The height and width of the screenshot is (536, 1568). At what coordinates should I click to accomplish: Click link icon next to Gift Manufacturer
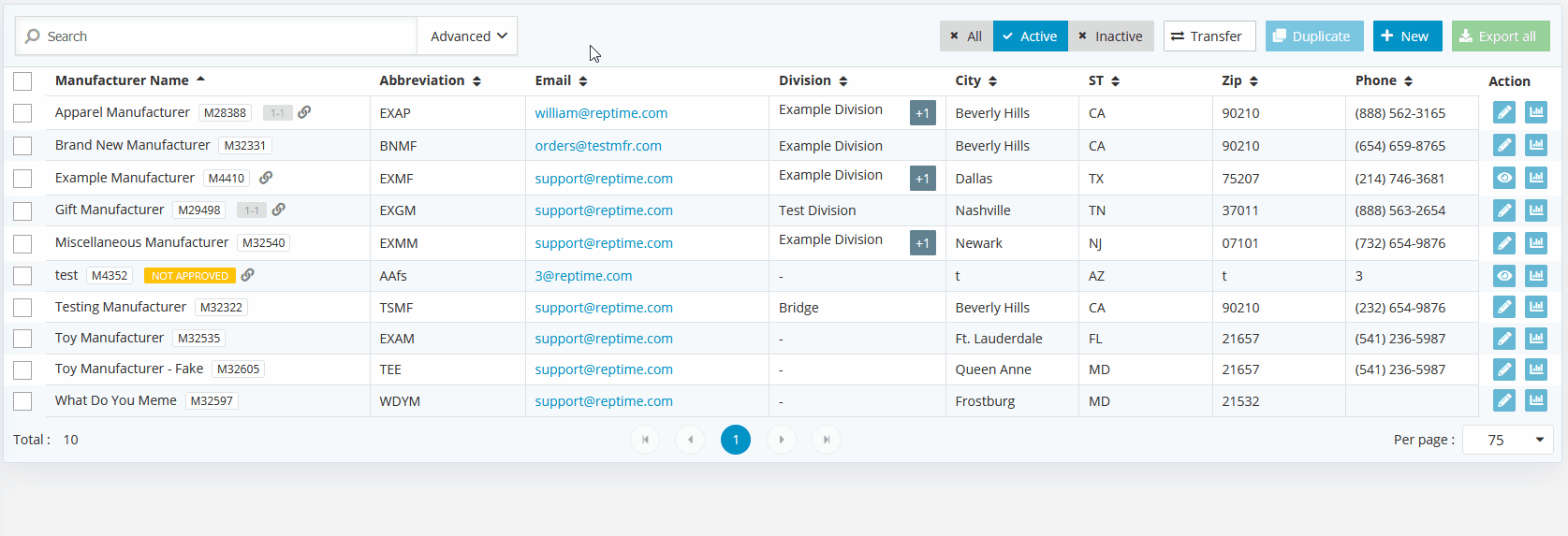278,210
